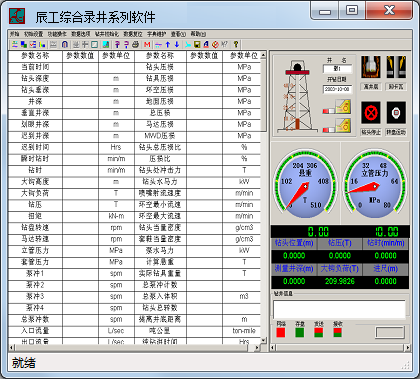Click the red crossed-circle bit stop icon
This screenshot has width=420, height=380.
pos(371,113)
